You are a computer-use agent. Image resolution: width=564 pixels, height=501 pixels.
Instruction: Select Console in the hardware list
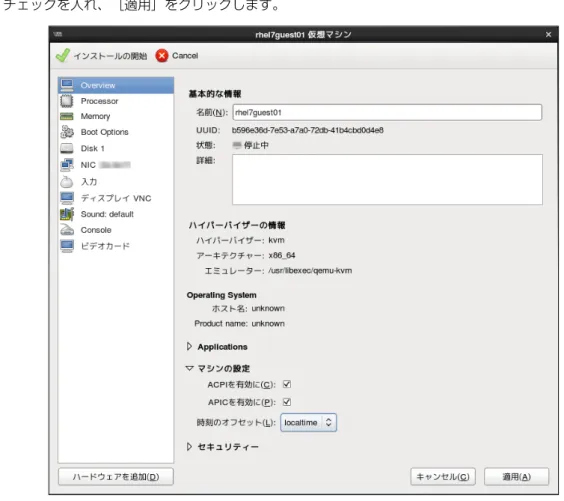point(116,230)
